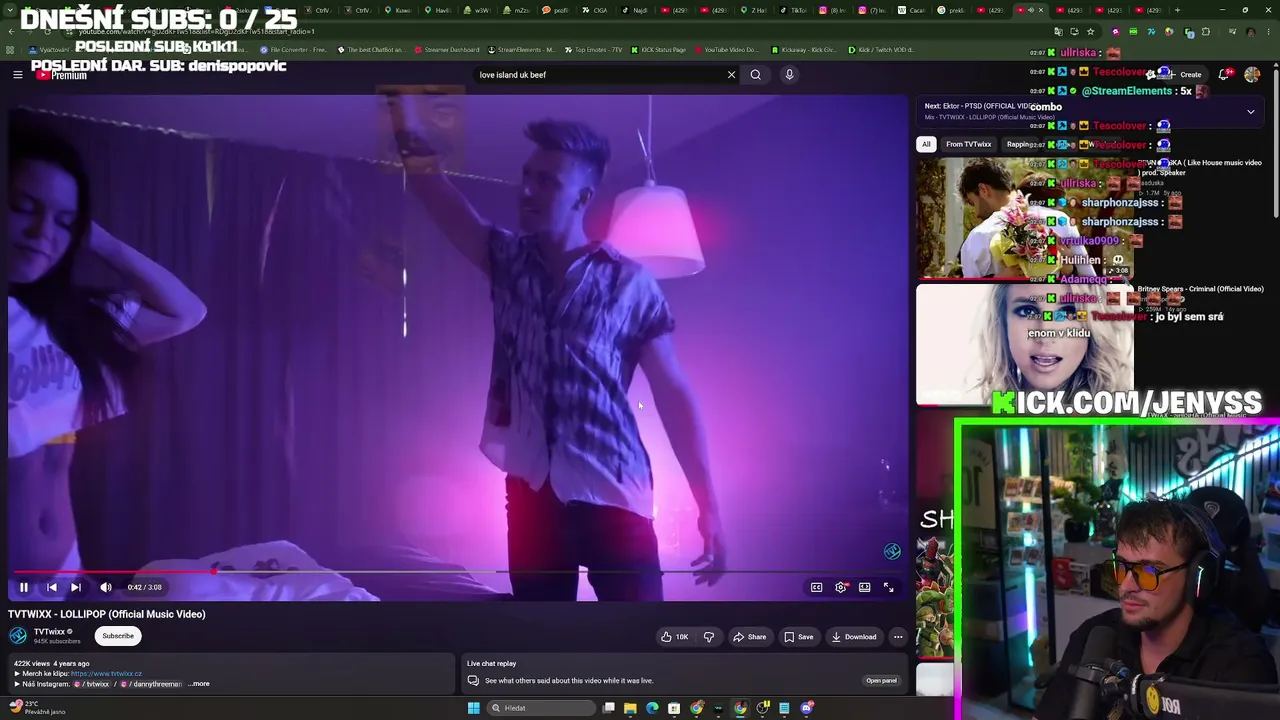Click the video title 'TVTWIXX - LOLLIPOP'
The image size is (1280, 720).
(x=107, y=614)
